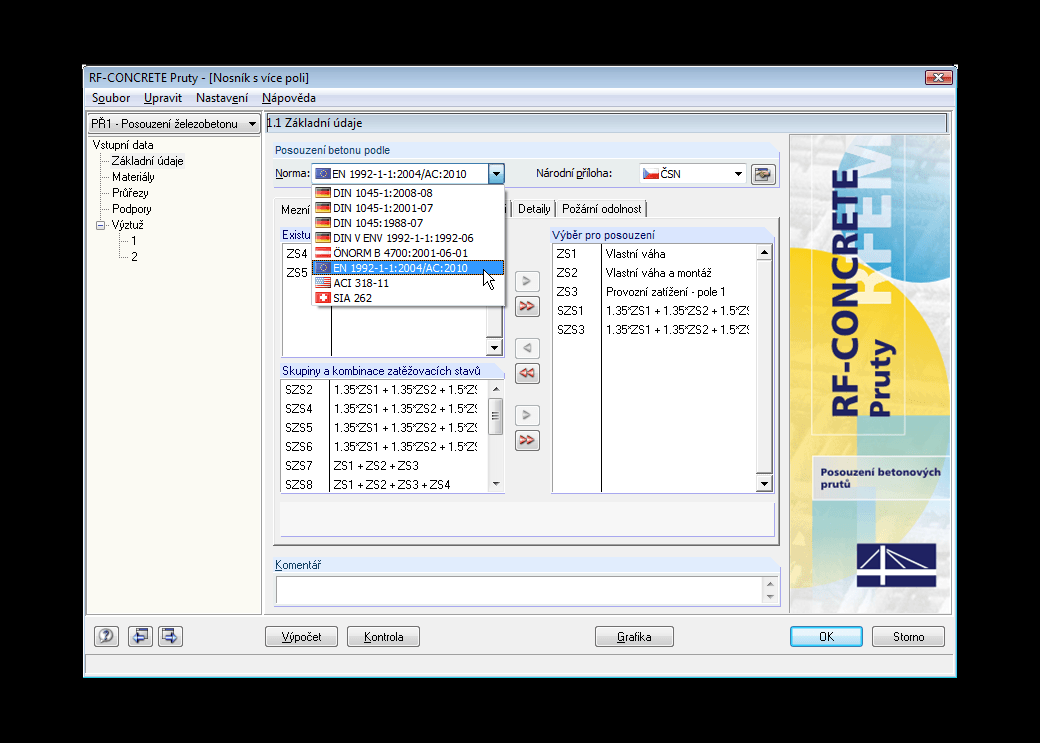Open the Nastavení menu
The width and height of the screenshot is (1040, 743).
222,98
